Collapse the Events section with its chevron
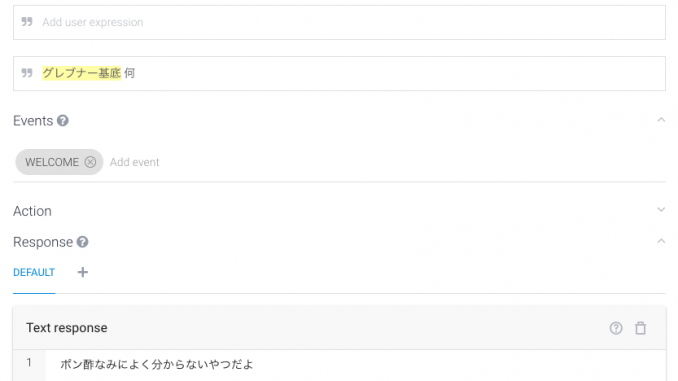The image size is (678, 381). point(661,120)
